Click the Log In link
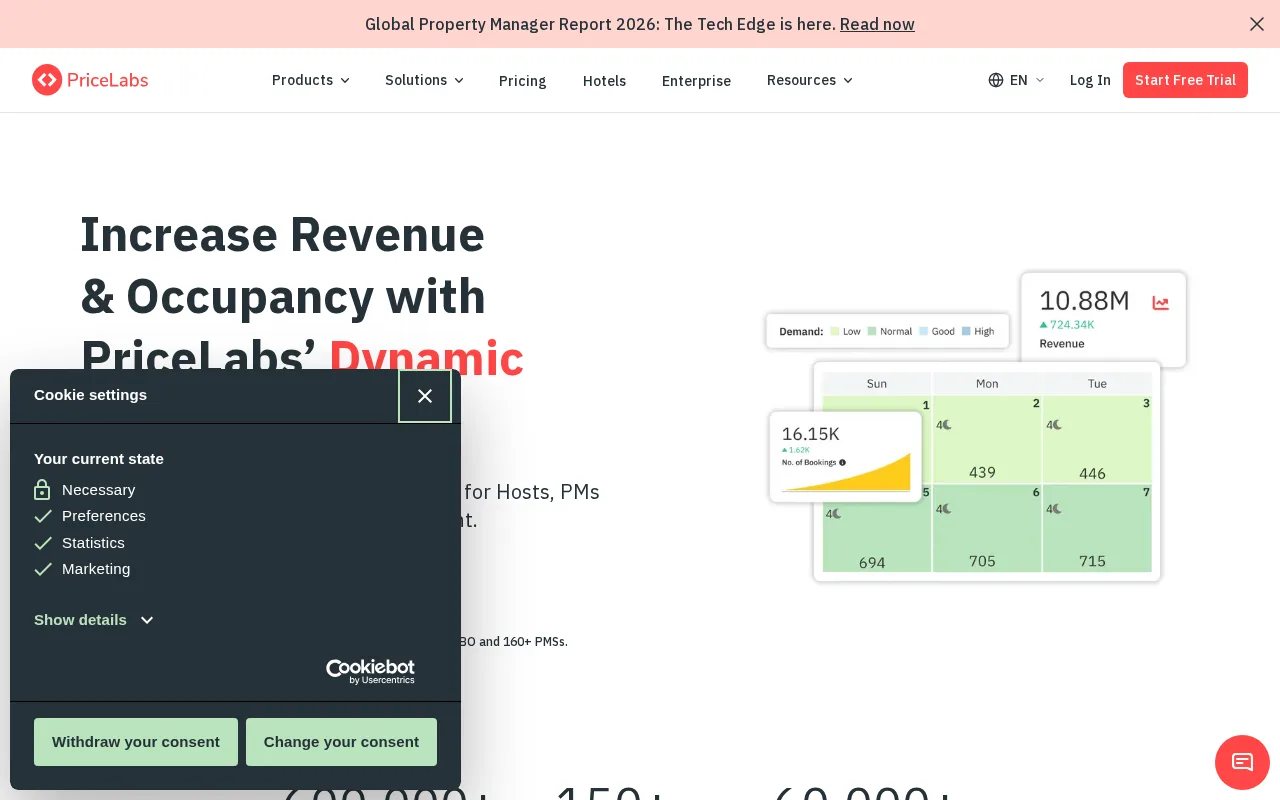1280x800 pixels. click(1090, 80)
